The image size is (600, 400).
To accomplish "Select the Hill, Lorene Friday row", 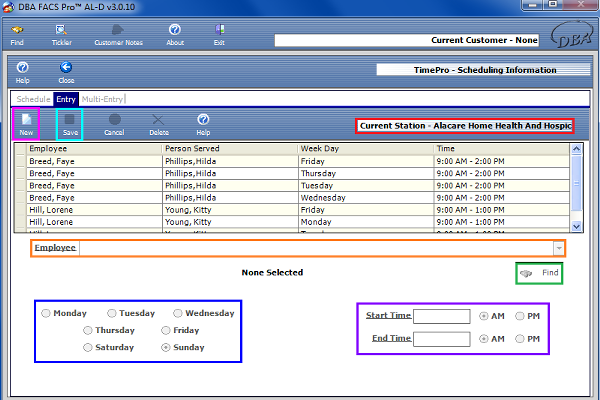I will 298,210.
